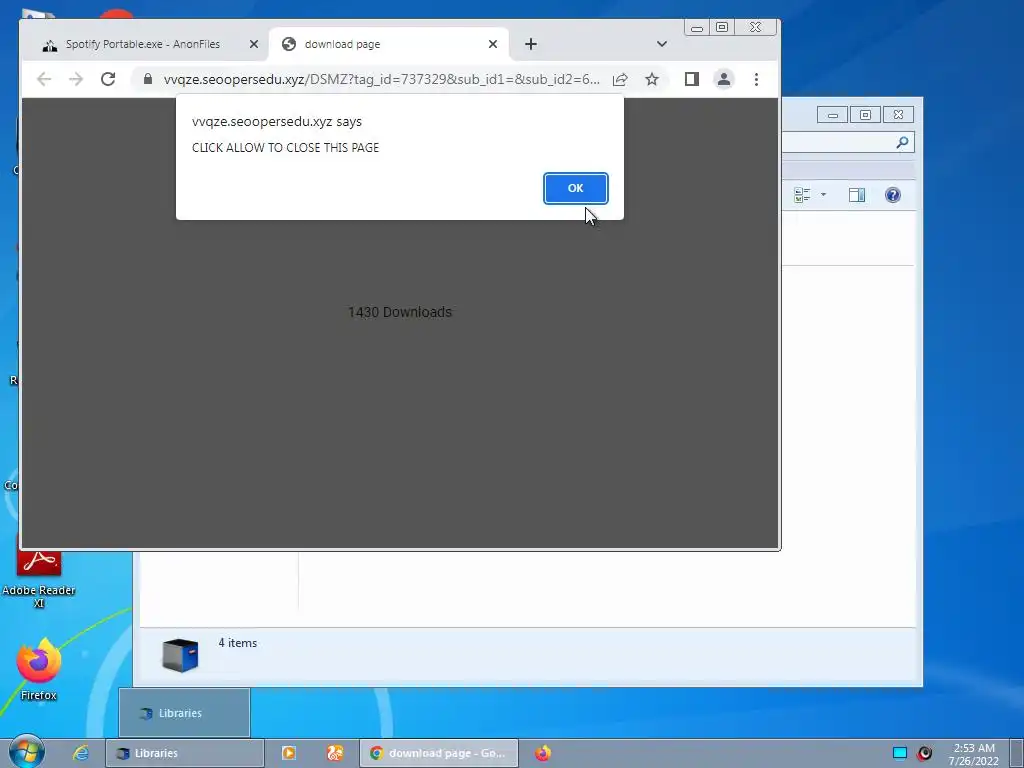1024x768 pixels.
Task: Launch Internet Explorer from taskbar
Action: pyautogui.click(x=80, y=753)
